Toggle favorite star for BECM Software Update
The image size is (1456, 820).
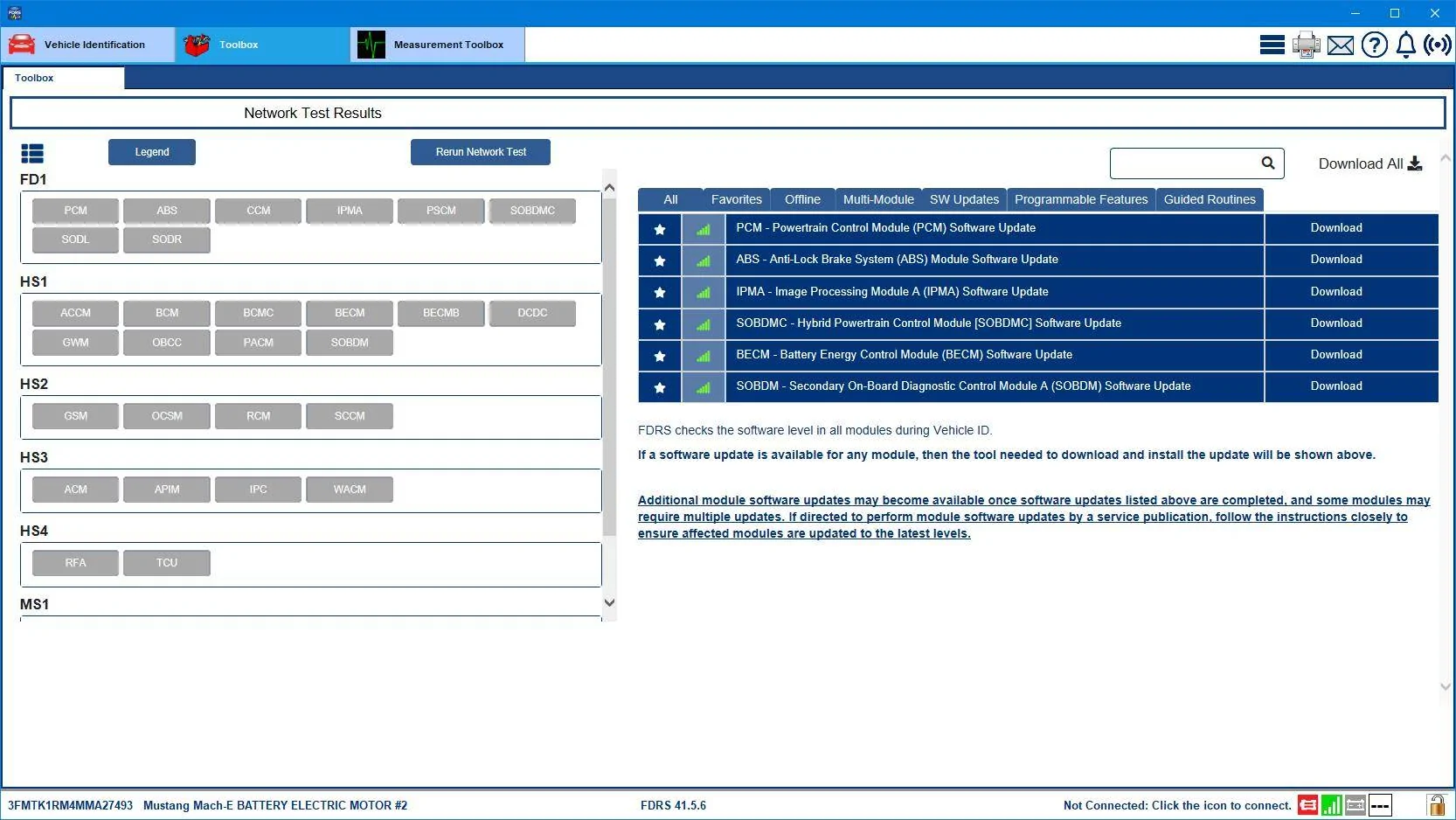pos(660,356)
